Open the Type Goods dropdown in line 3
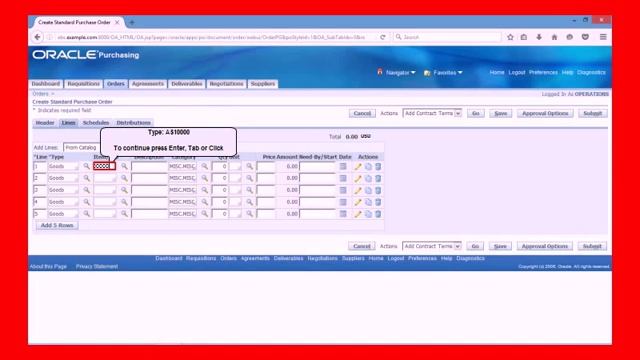640x360 pixels. coord(63,190)
